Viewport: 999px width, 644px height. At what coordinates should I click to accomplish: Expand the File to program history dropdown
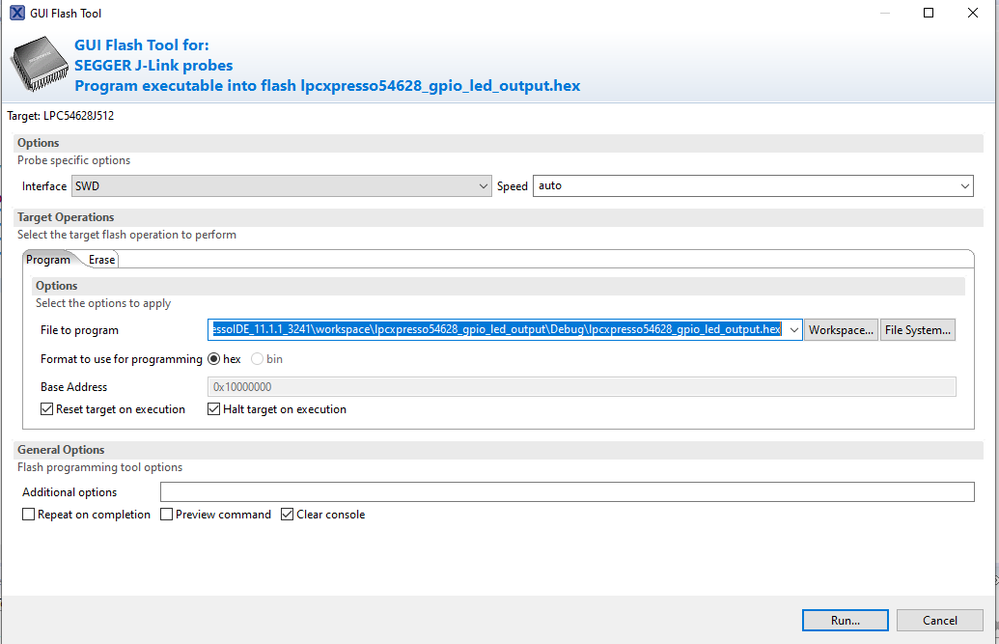pos(794,330)
